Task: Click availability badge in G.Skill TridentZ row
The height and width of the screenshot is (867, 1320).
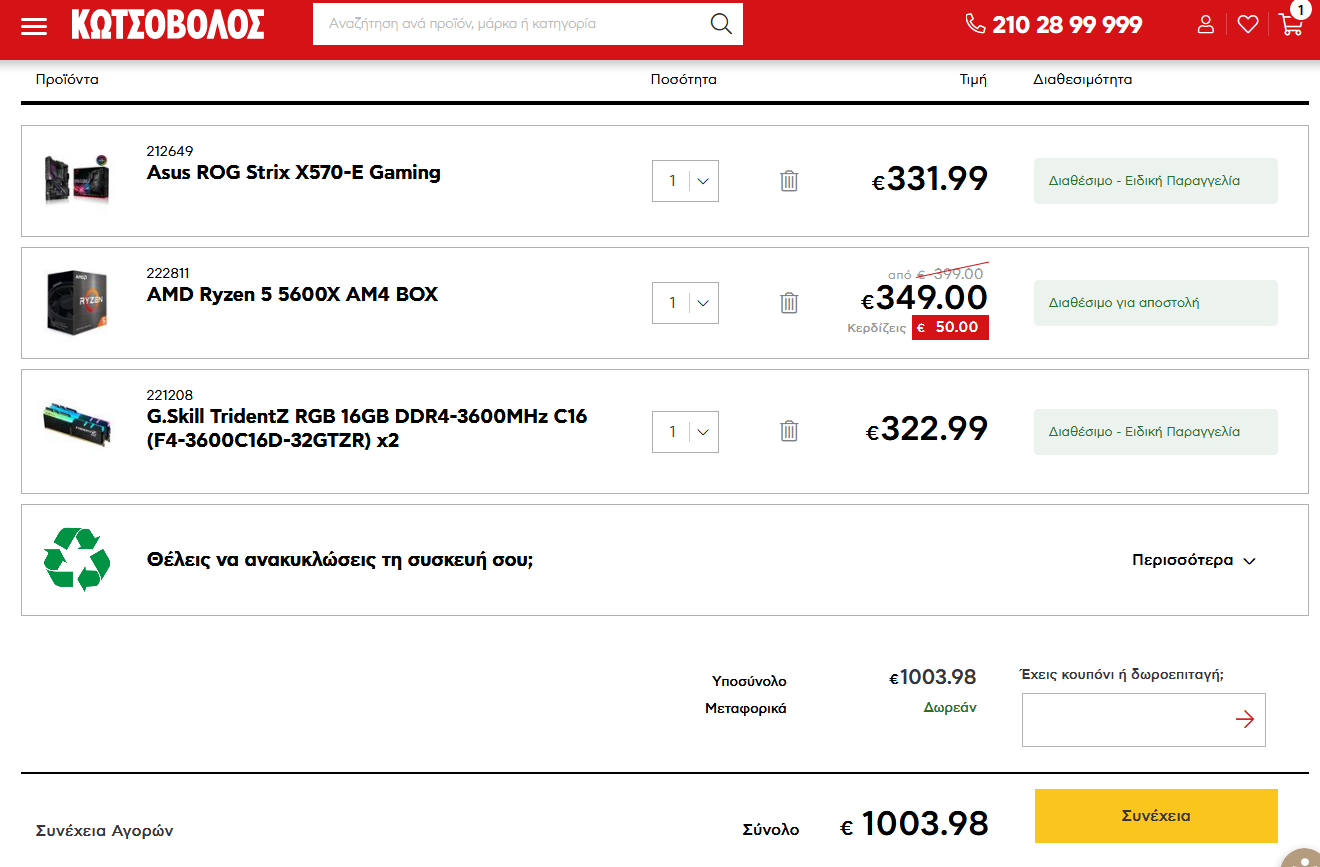Action: [x=1156, y=432]
